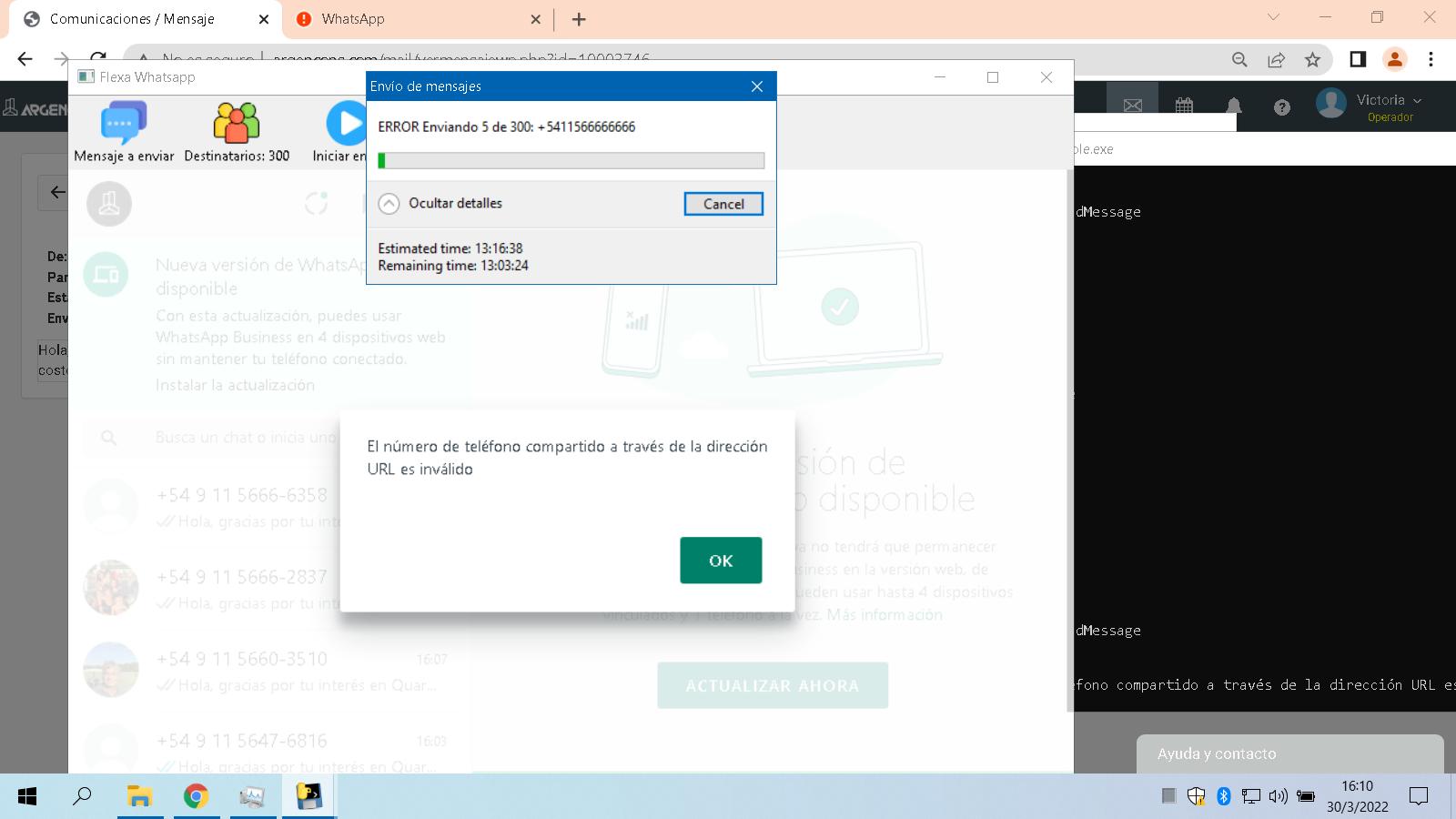This screenshot has width=1456, height=819.
Task: Open the Python app taskbar icon
Action: pos(308,796)
